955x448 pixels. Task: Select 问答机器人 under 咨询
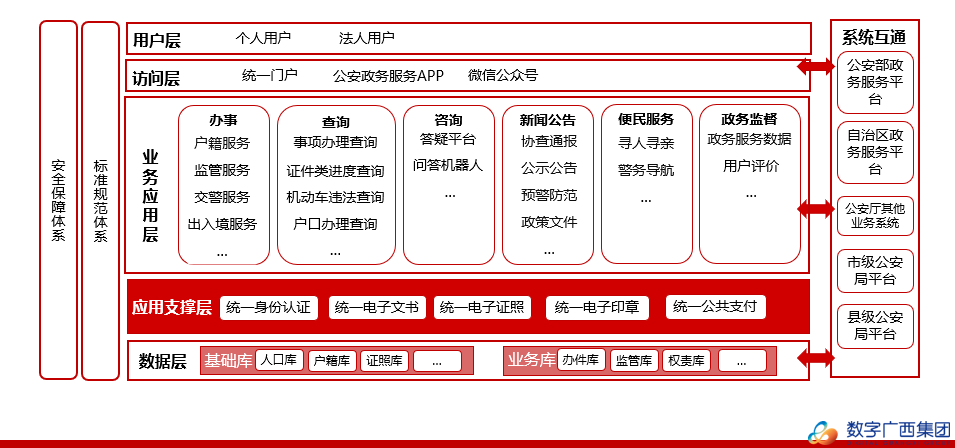[x=448, y=165]
